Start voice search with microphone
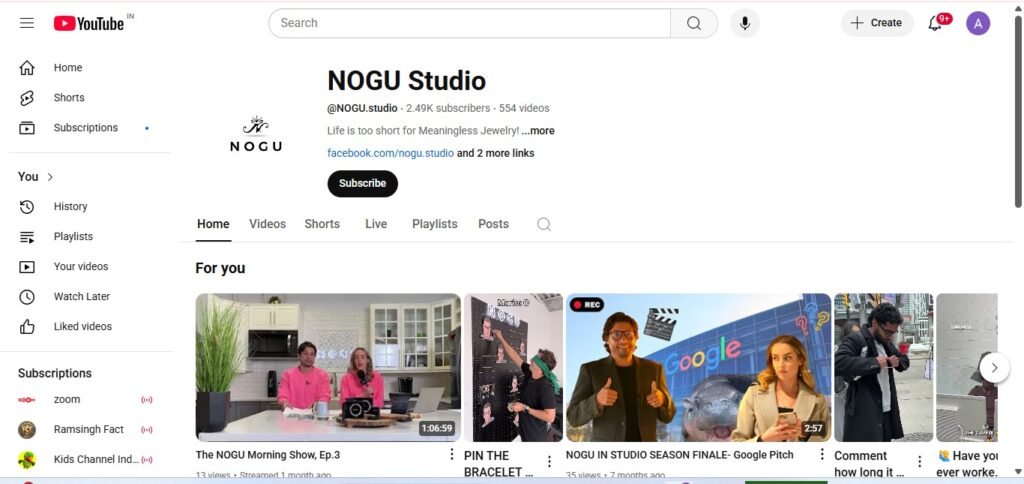Image resolution: width=1024 pixels, height=484 pixels. 744,24
